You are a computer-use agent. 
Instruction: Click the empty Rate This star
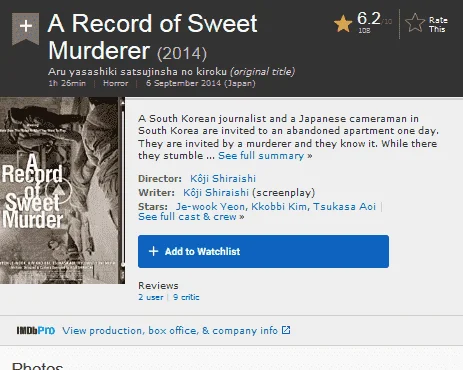pos(415,23)
